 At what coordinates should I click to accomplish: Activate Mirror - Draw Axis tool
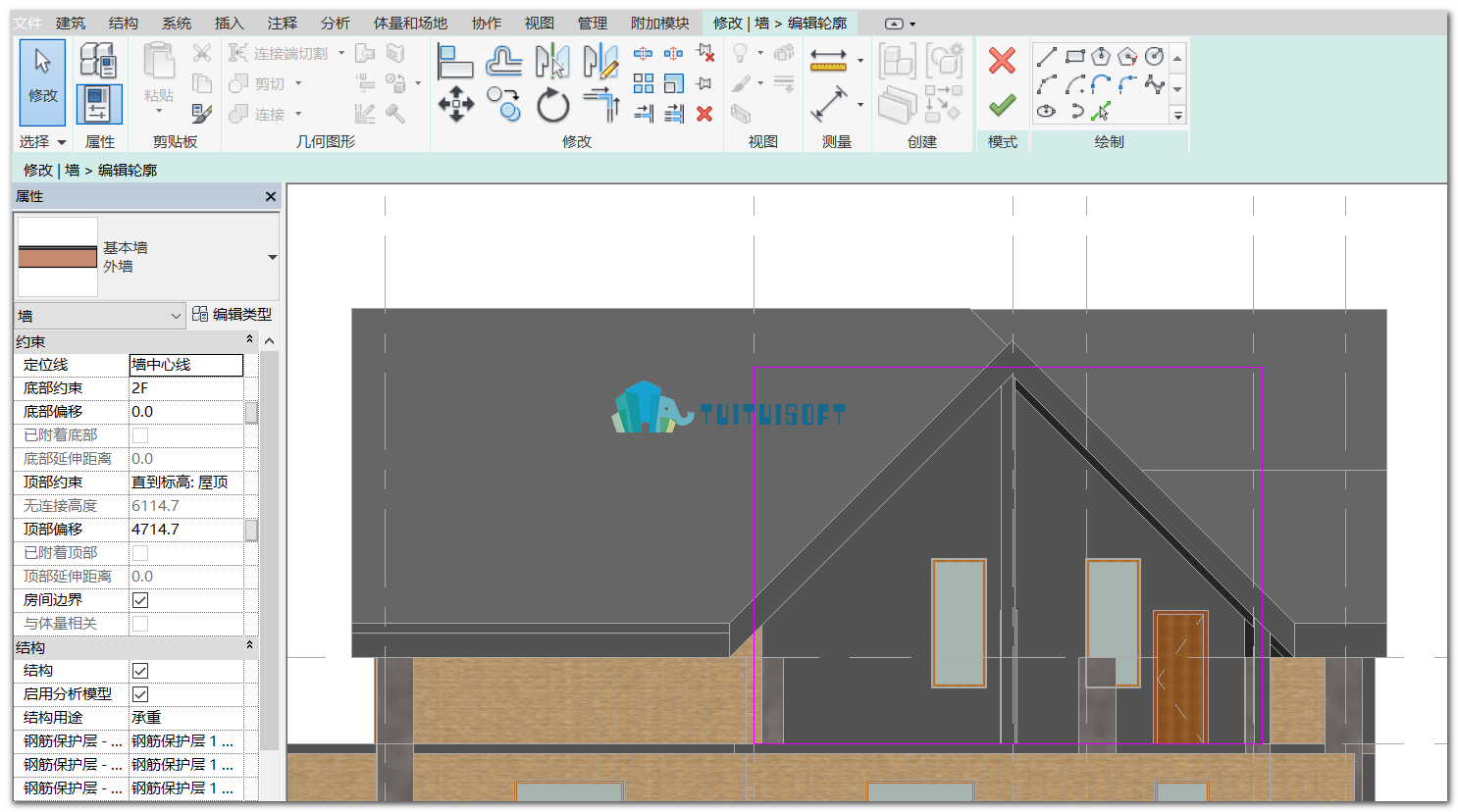coord(600,61)
